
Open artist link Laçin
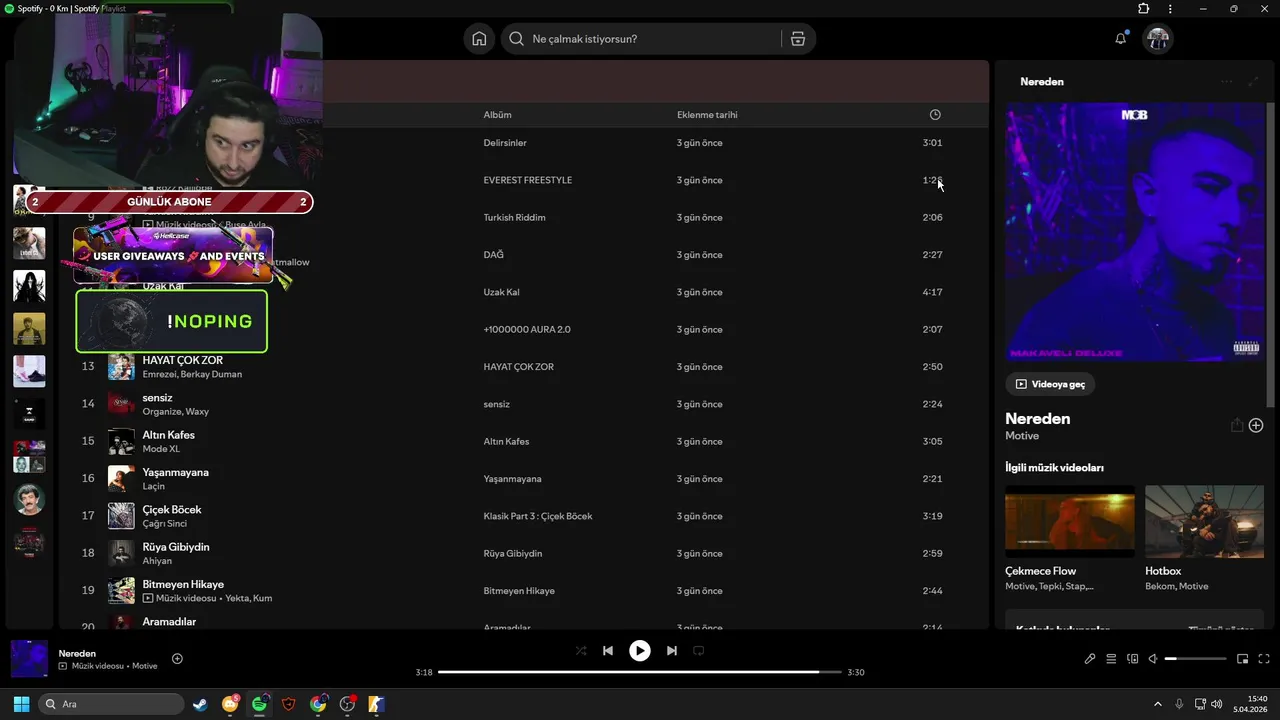(153, 486)
